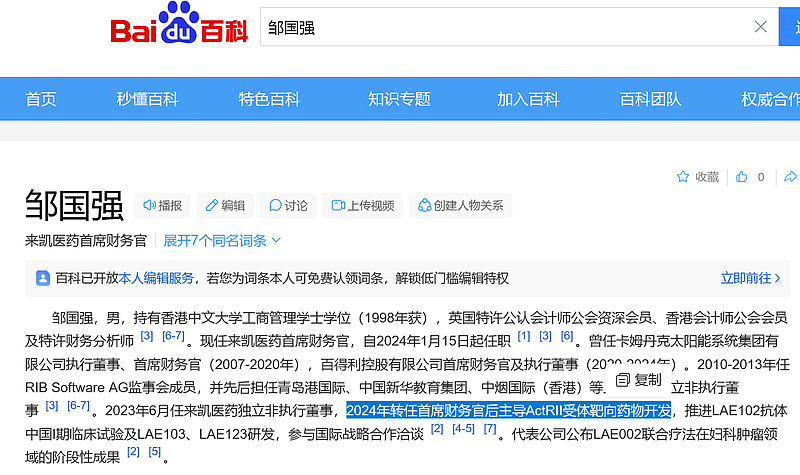
Task: Click the 收藏 star icon
Action: click(x=683, y=177)
